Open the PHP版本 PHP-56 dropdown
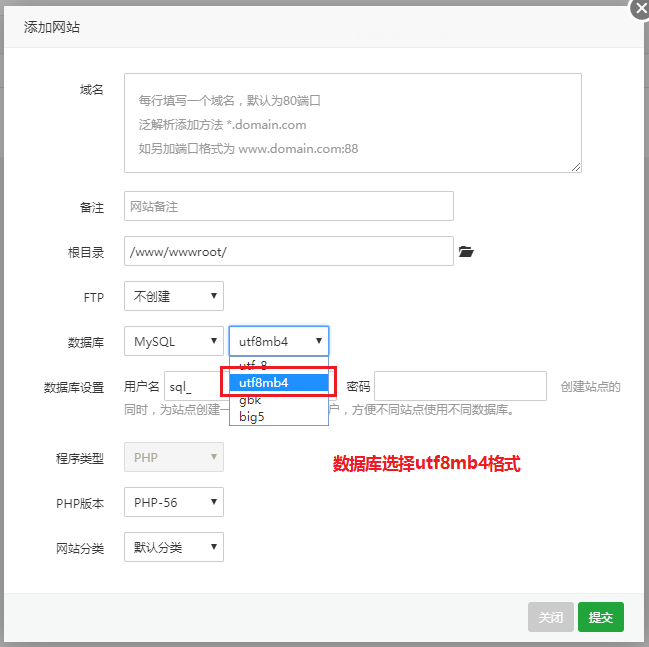This screenshot has width=649, height=647. [174, 502]
